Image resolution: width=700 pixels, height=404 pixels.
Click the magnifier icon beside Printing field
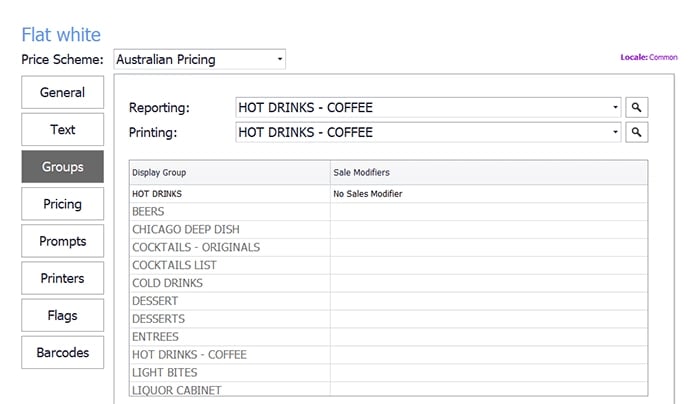(637, 132)
